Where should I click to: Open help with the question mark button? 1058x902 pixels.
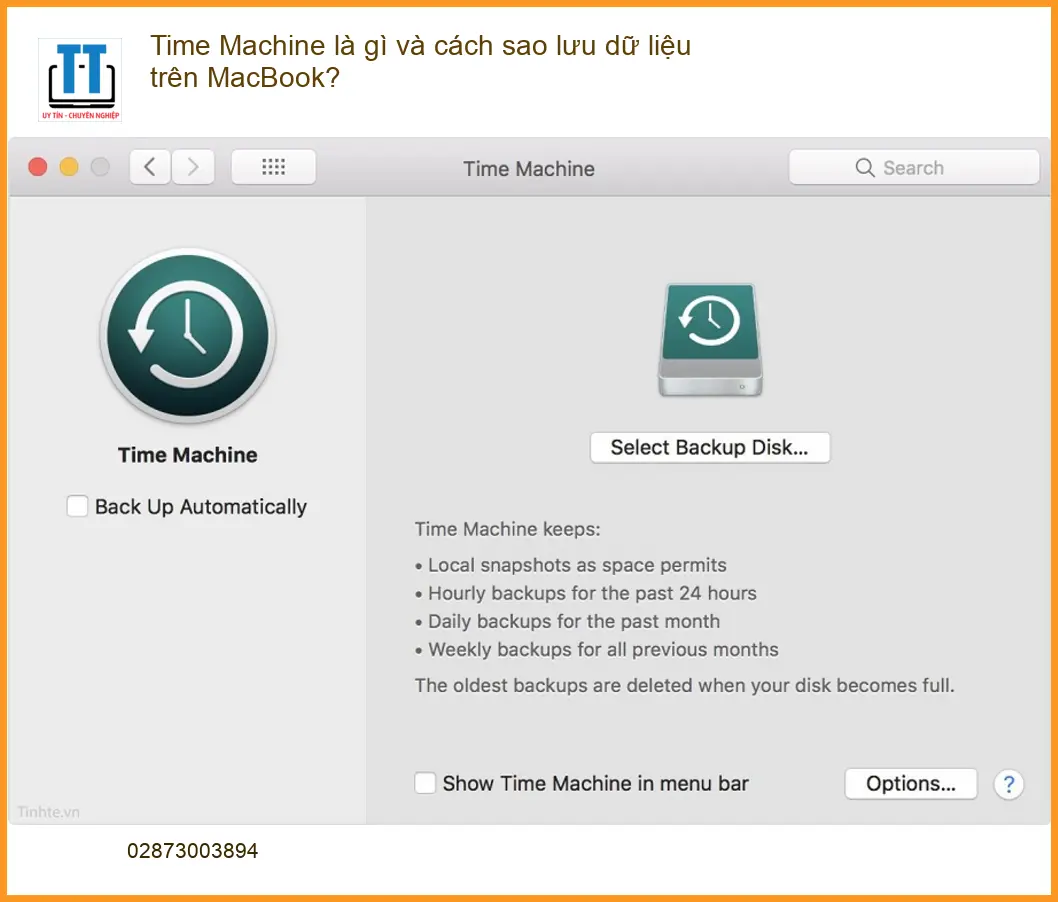[x=1009, y=784]
